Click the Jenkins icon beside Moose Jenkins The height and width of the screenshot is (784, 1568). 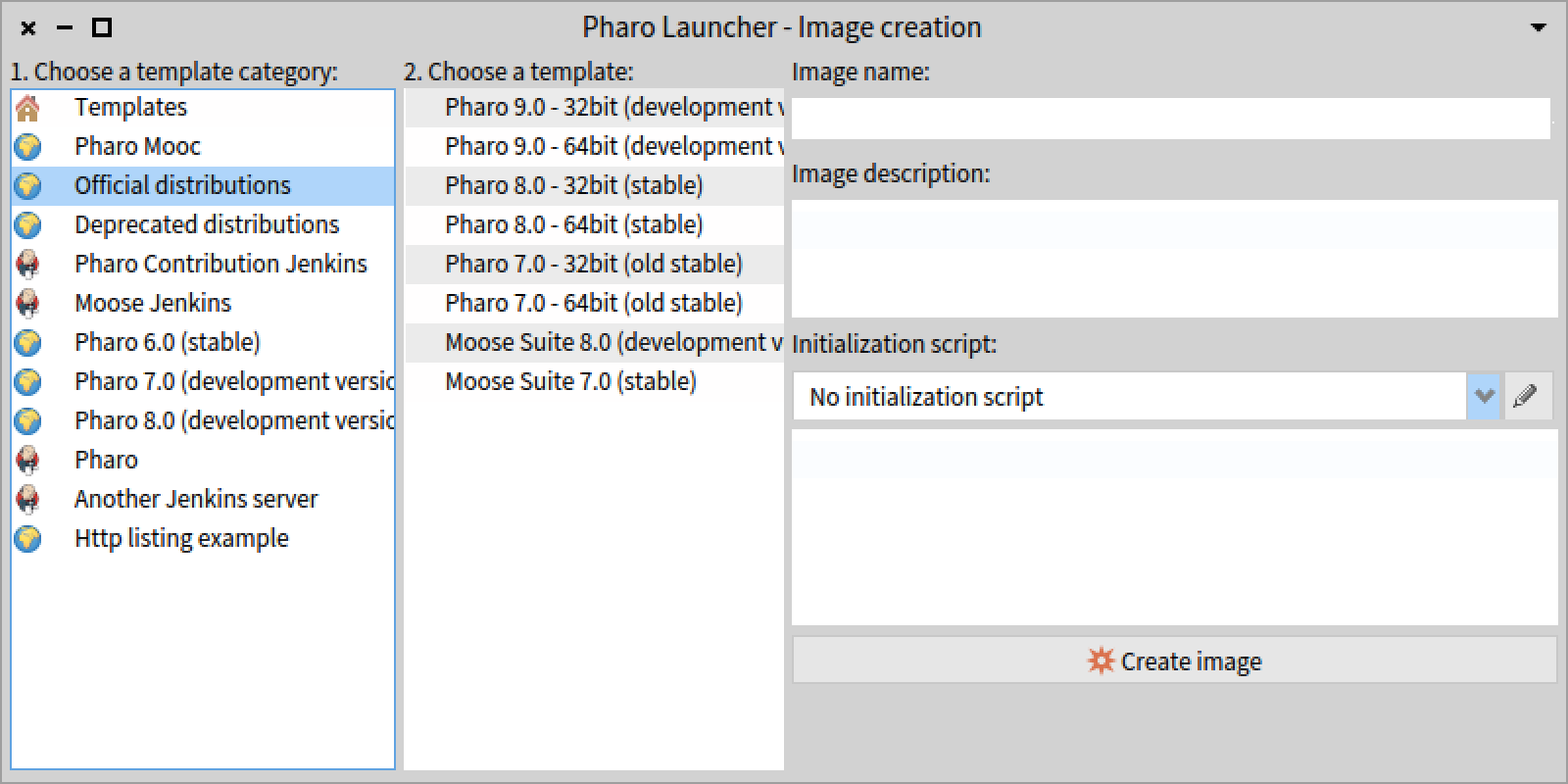coord(28,303)
